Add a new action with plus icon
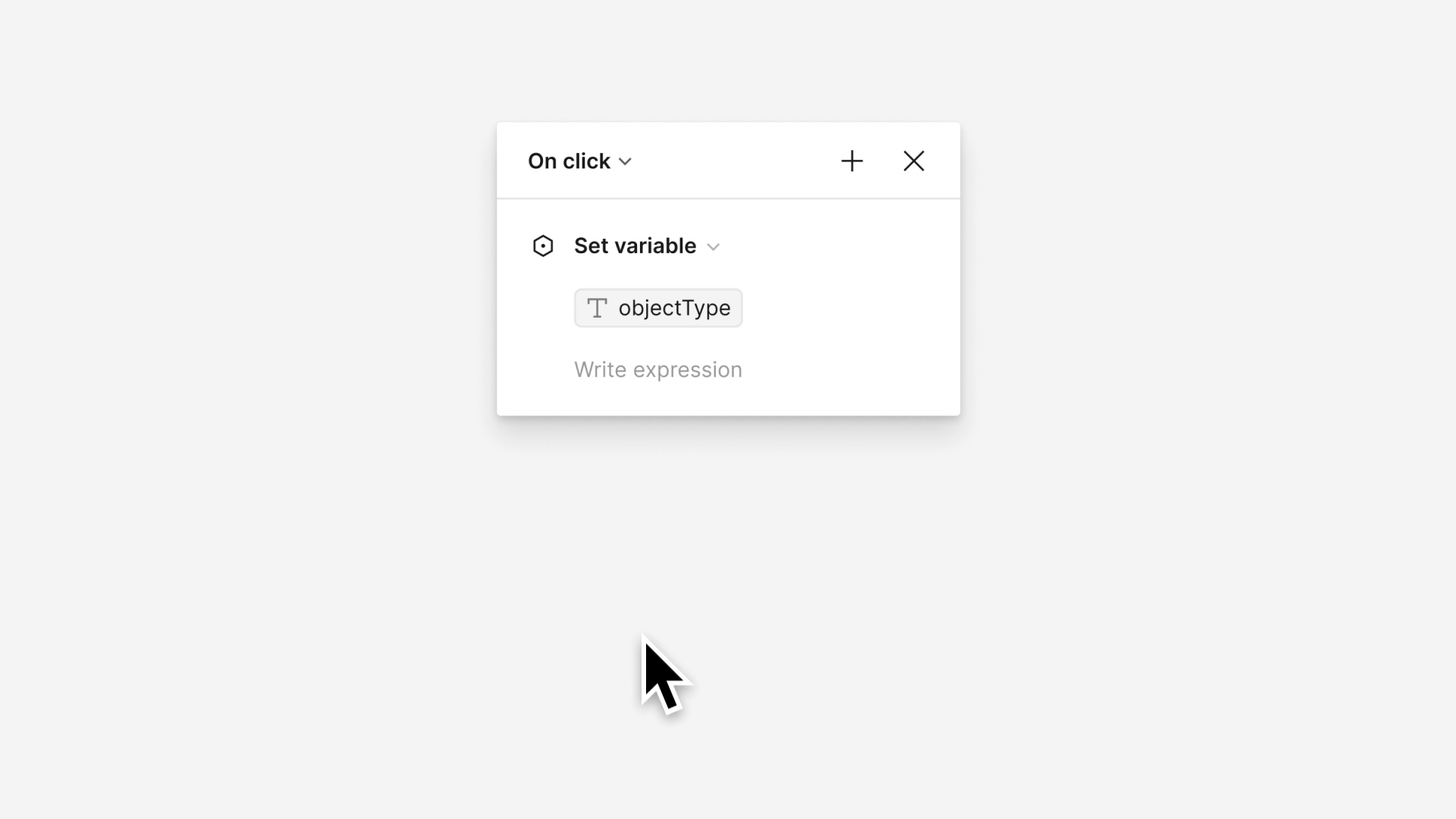This screenshot has height=819, width=1456. (852, 161)
